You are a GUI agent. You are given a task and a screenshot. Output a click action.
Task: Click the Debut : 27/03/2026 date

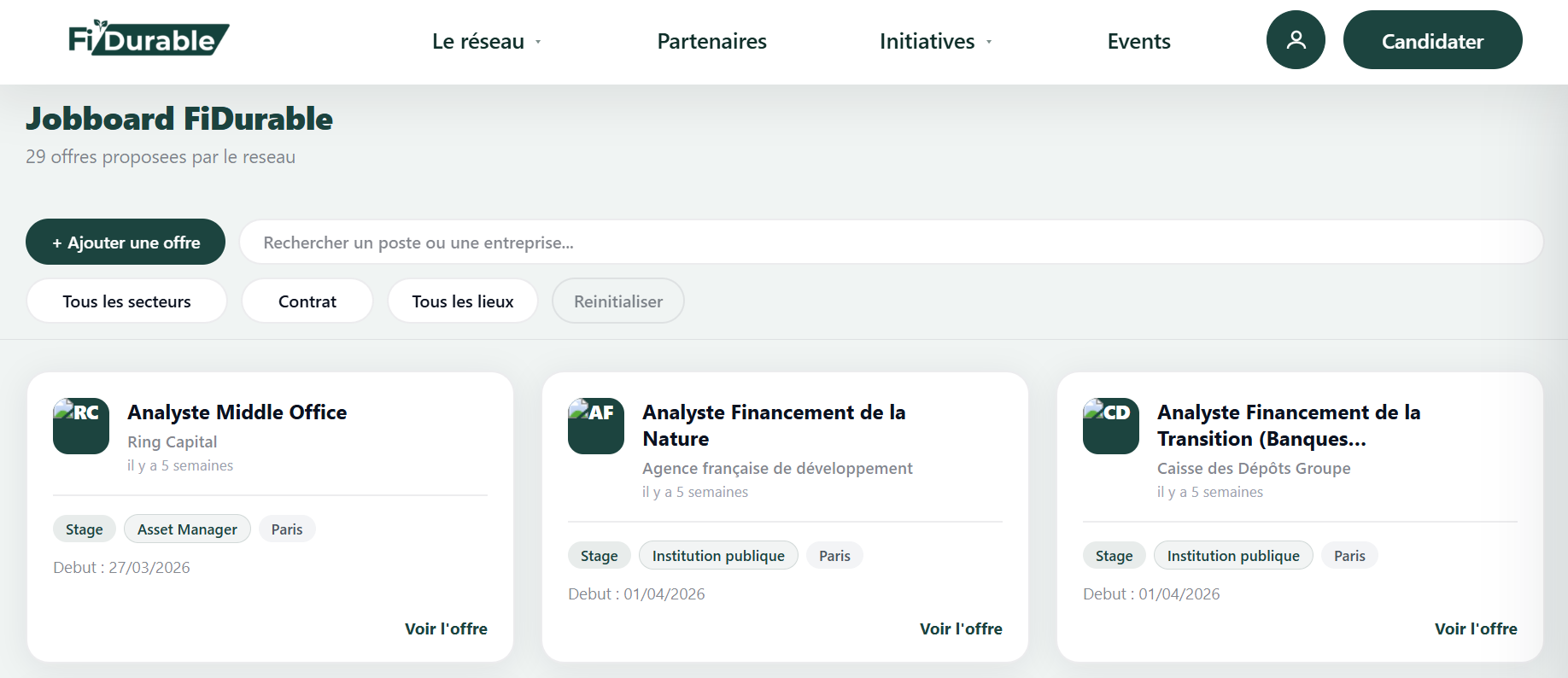point(121,568)
